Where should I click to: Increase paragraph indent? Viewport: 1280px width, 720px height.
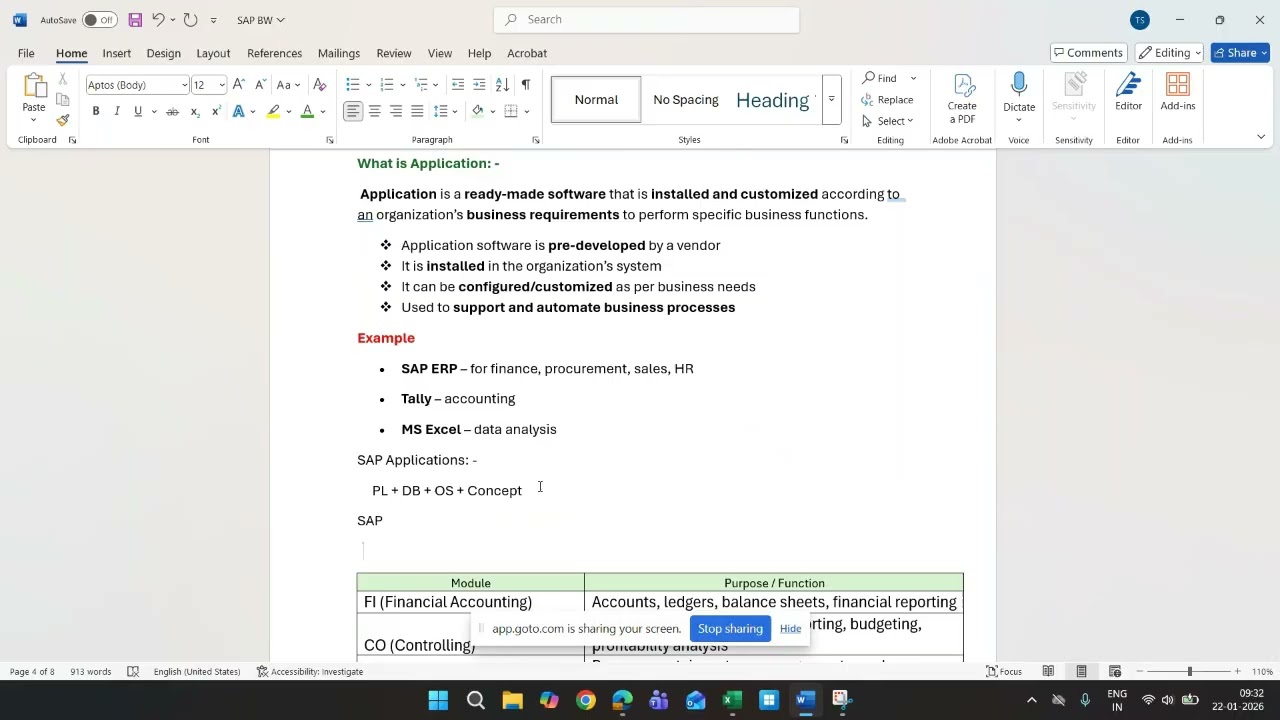coord(479,85)
